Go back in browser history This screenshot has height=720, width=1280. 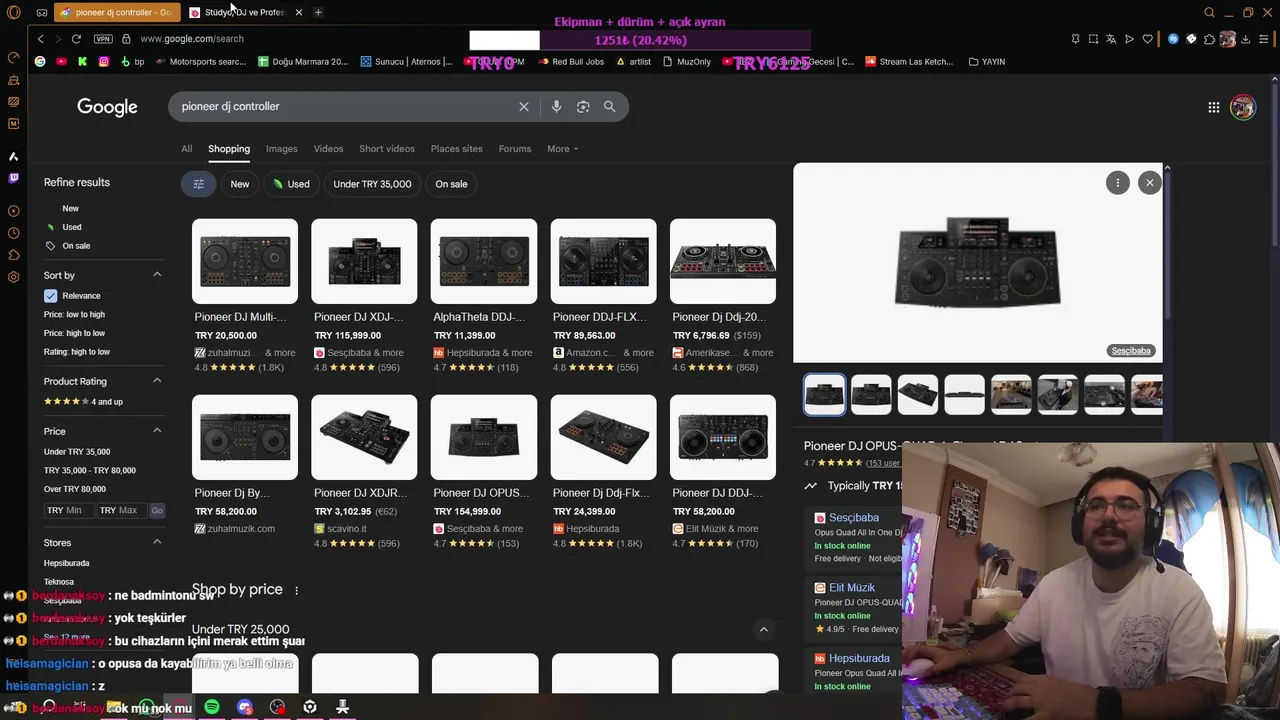[x=40, y=38]
